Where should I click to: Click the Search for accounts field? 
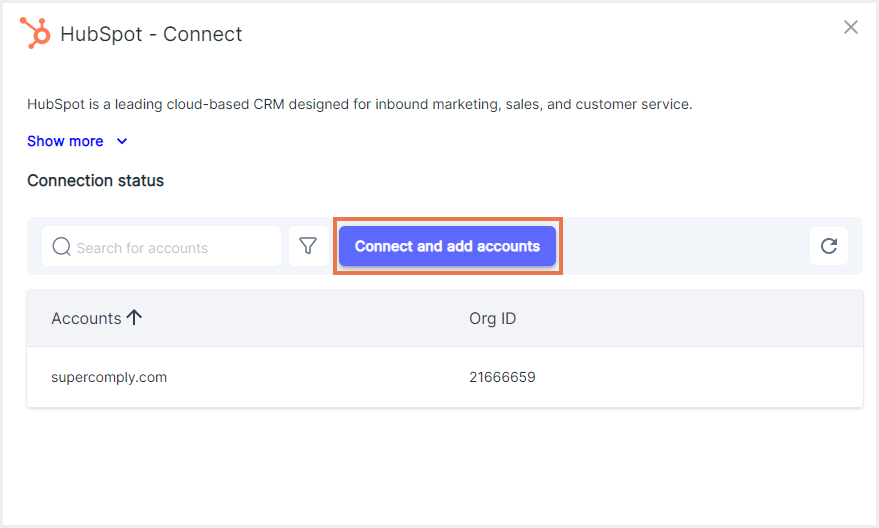161,246
